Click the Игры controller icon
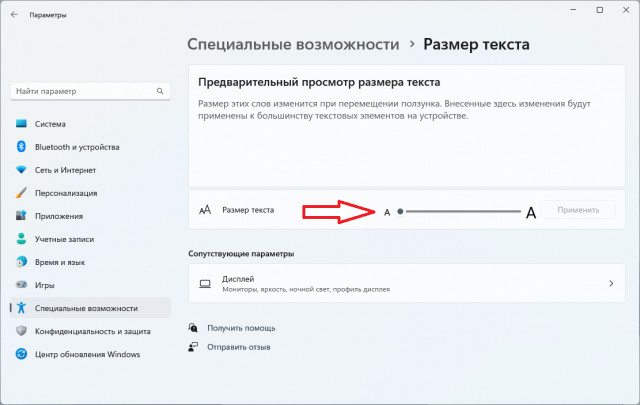Screen dimensions: 640x405 click(x=21, y=285)
